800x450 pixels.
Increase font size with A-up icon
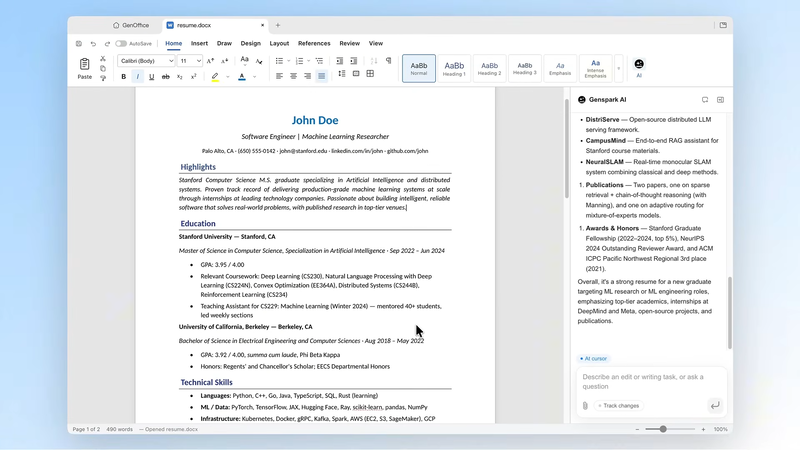(x=210, y=61)
